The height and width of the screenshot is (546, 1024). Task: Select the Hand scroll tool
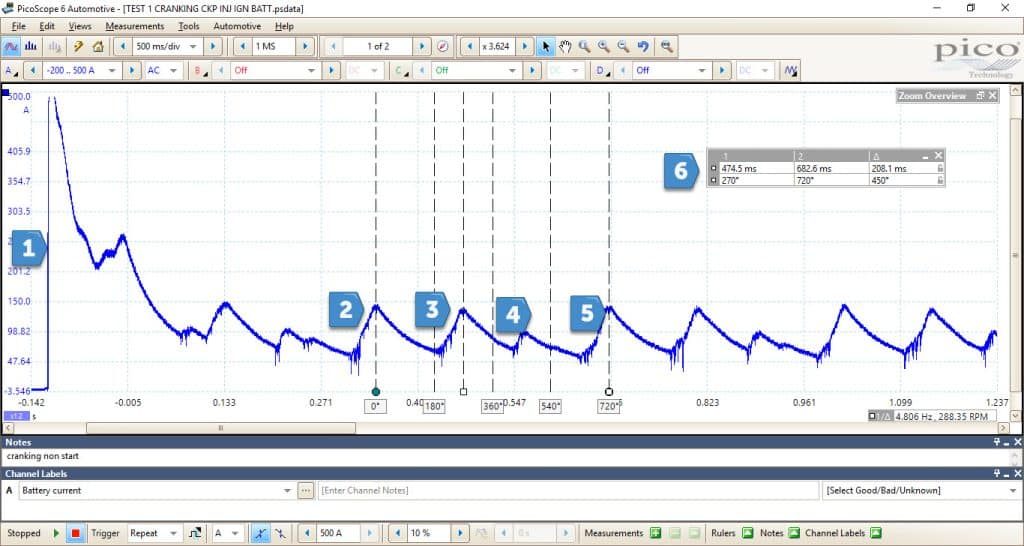(565, 46)
